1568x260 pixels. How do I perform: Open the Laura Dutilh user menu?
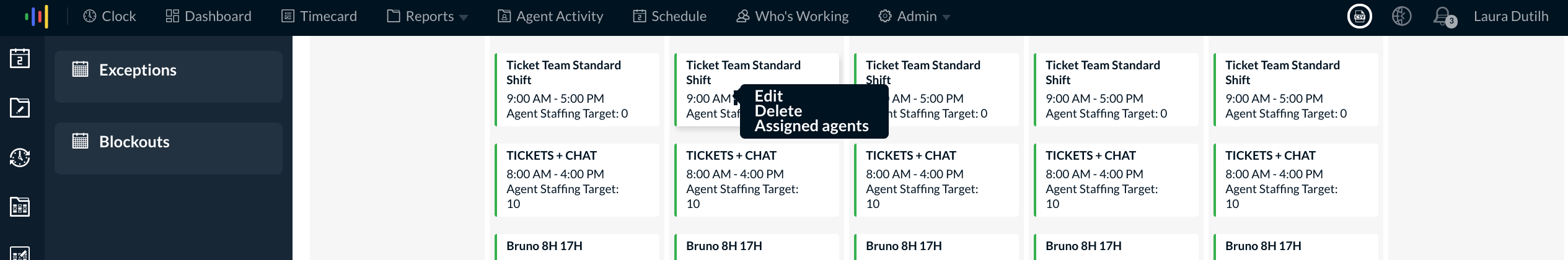point(1510,16)
